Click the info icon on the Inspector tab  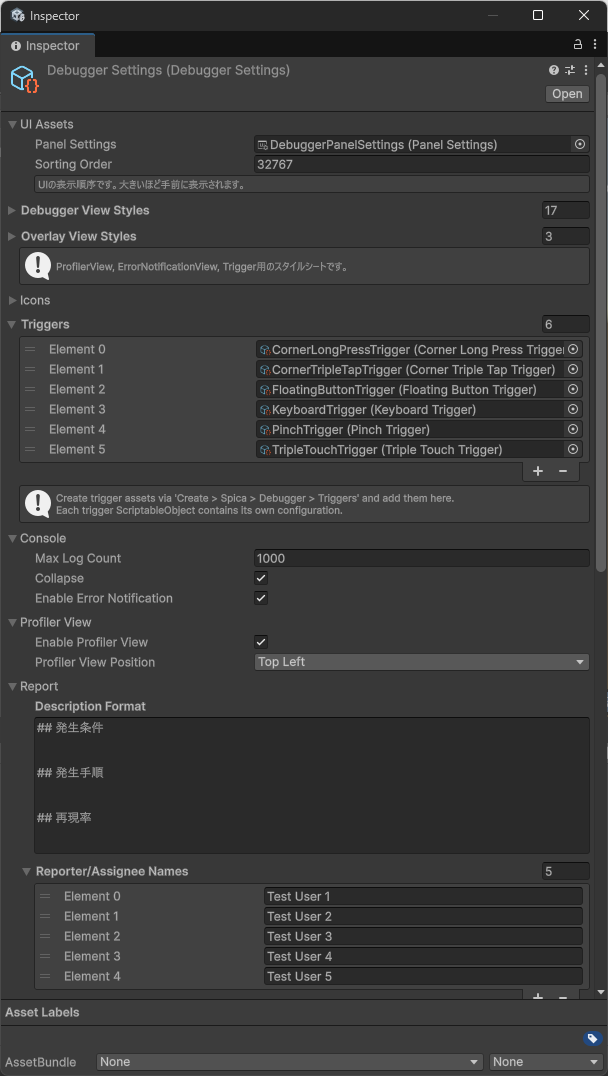[x=16, y=46]
